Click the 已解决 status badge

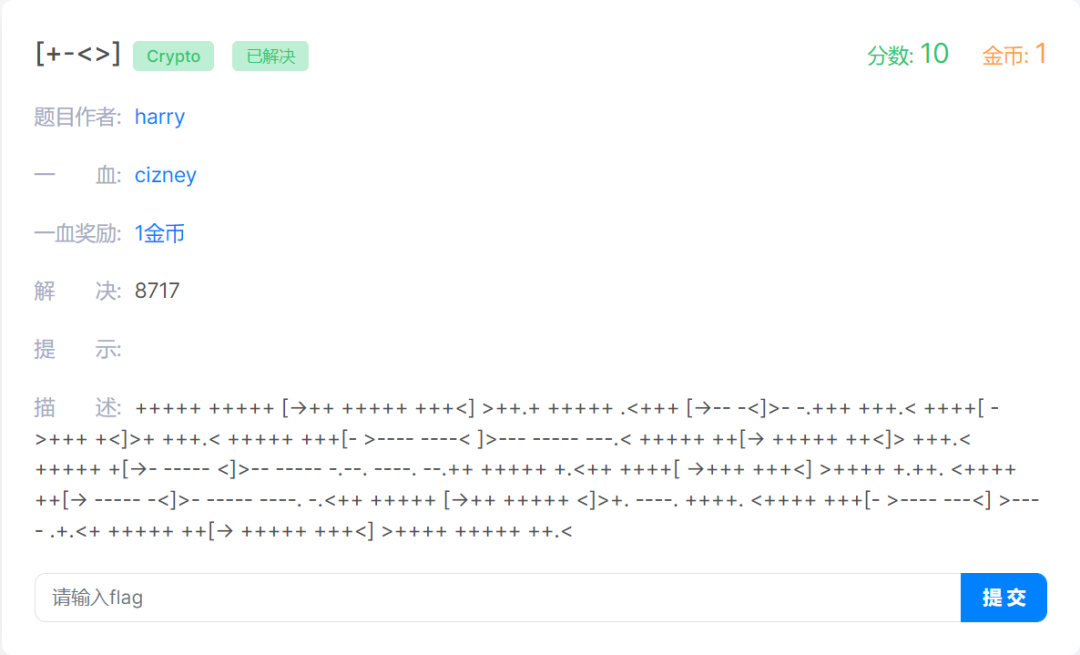[270, 56]
